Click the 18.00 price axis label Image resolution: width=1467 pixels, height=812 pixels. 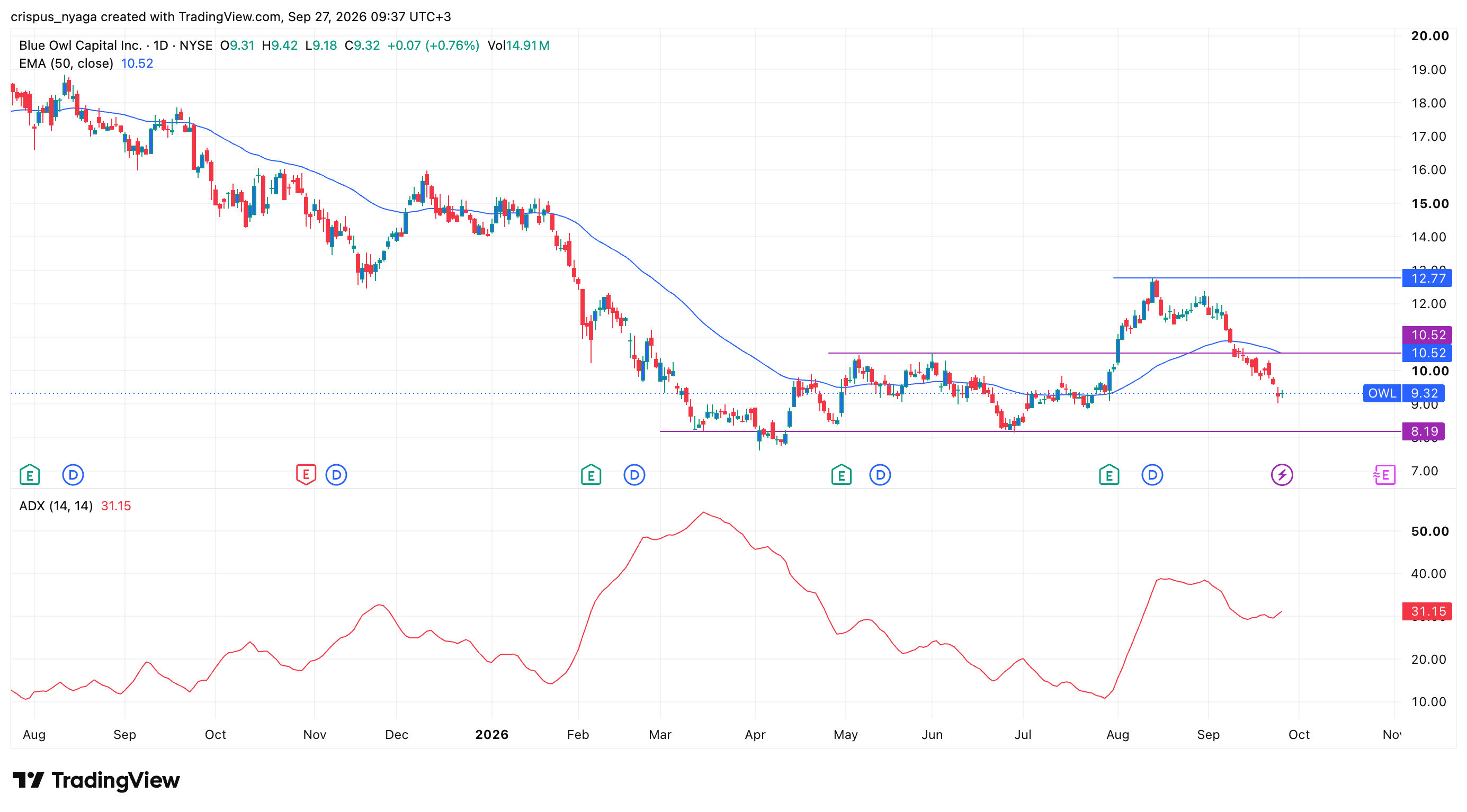(1429, 103)
